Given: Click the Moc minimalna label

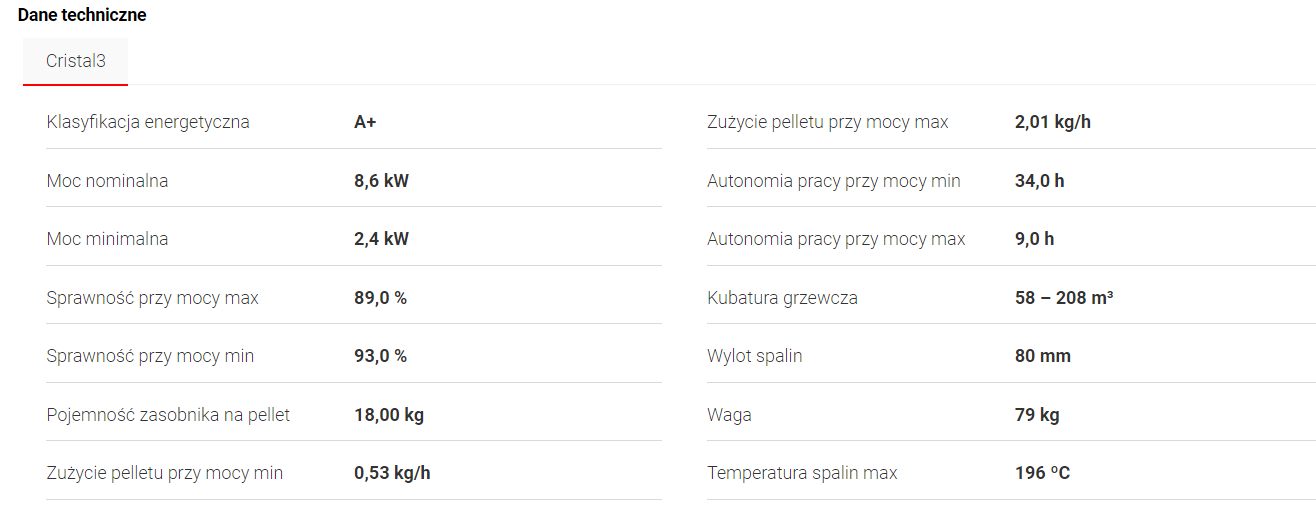Looking at the screenshot, I should click(107, 239).
